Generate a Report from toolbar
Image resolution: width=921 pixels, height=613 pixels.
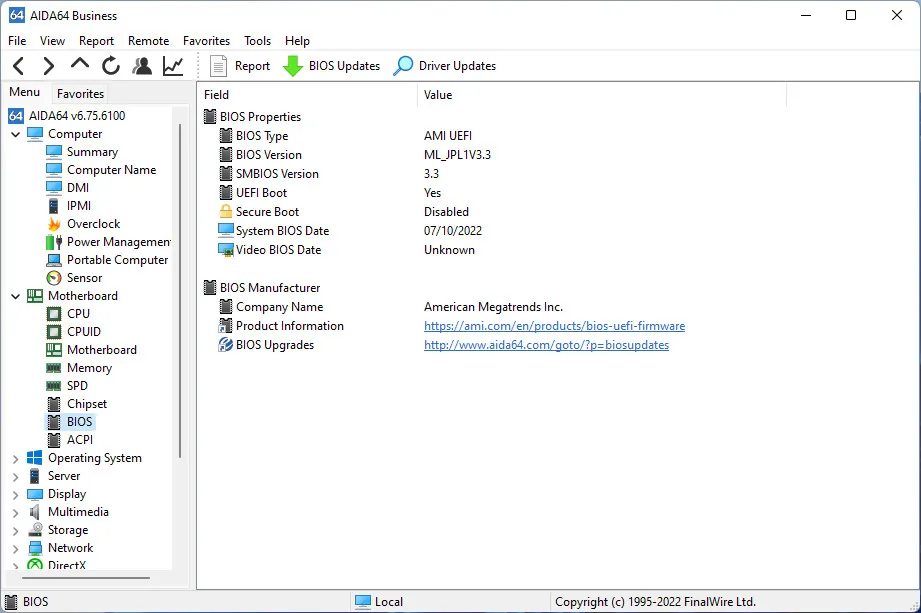(x=240, y=66)
